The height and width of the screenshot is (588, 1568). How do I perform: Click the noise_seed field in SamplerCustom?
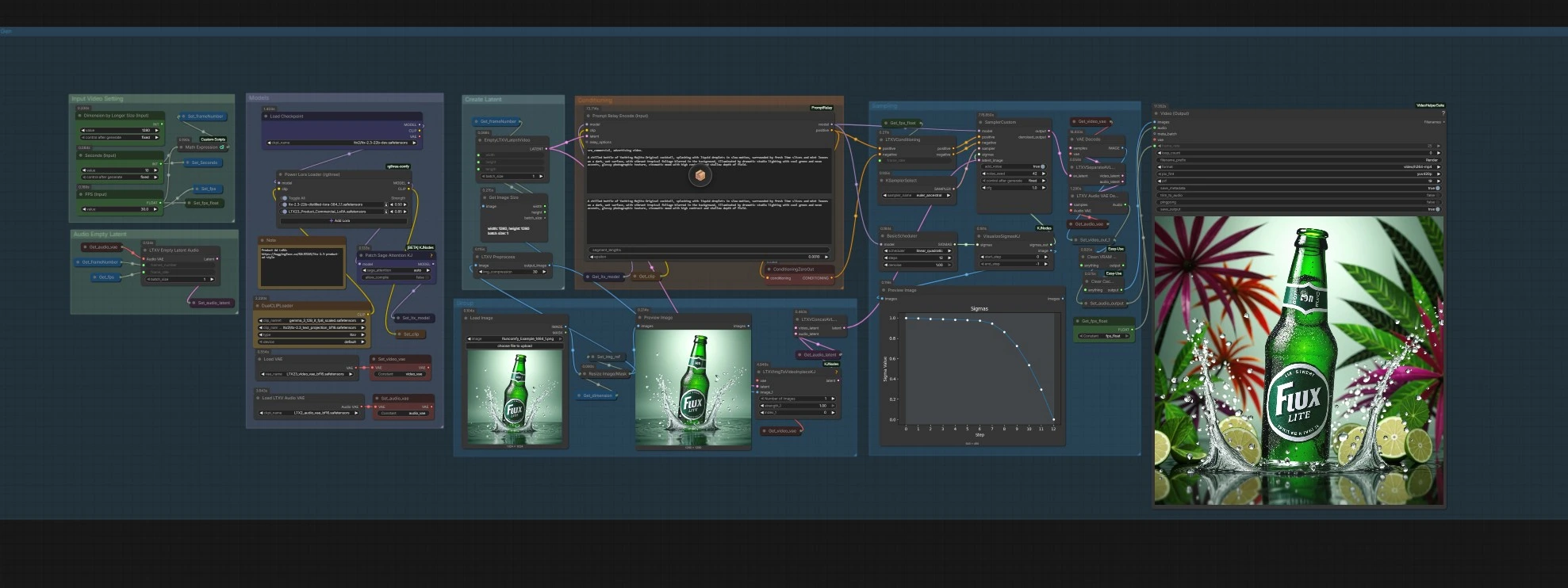coord(1013,174)
